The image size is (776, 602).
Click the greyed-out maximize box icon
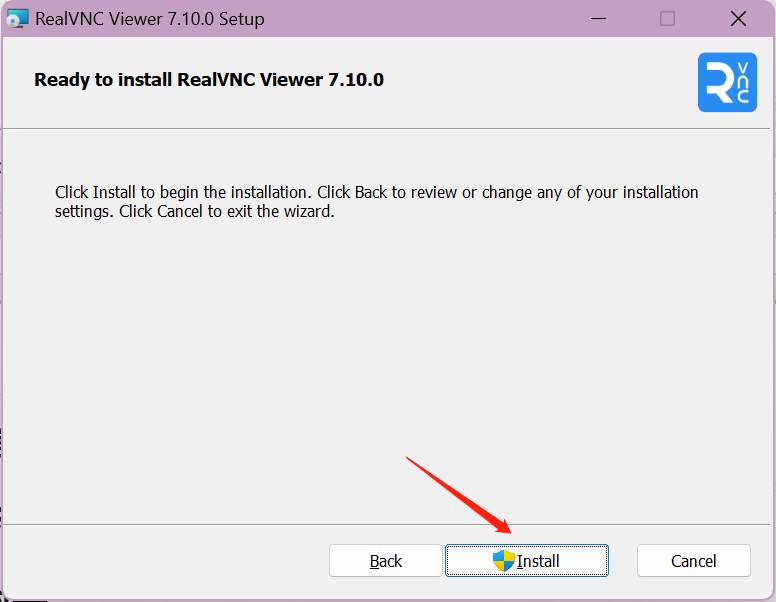pos(667,18)
